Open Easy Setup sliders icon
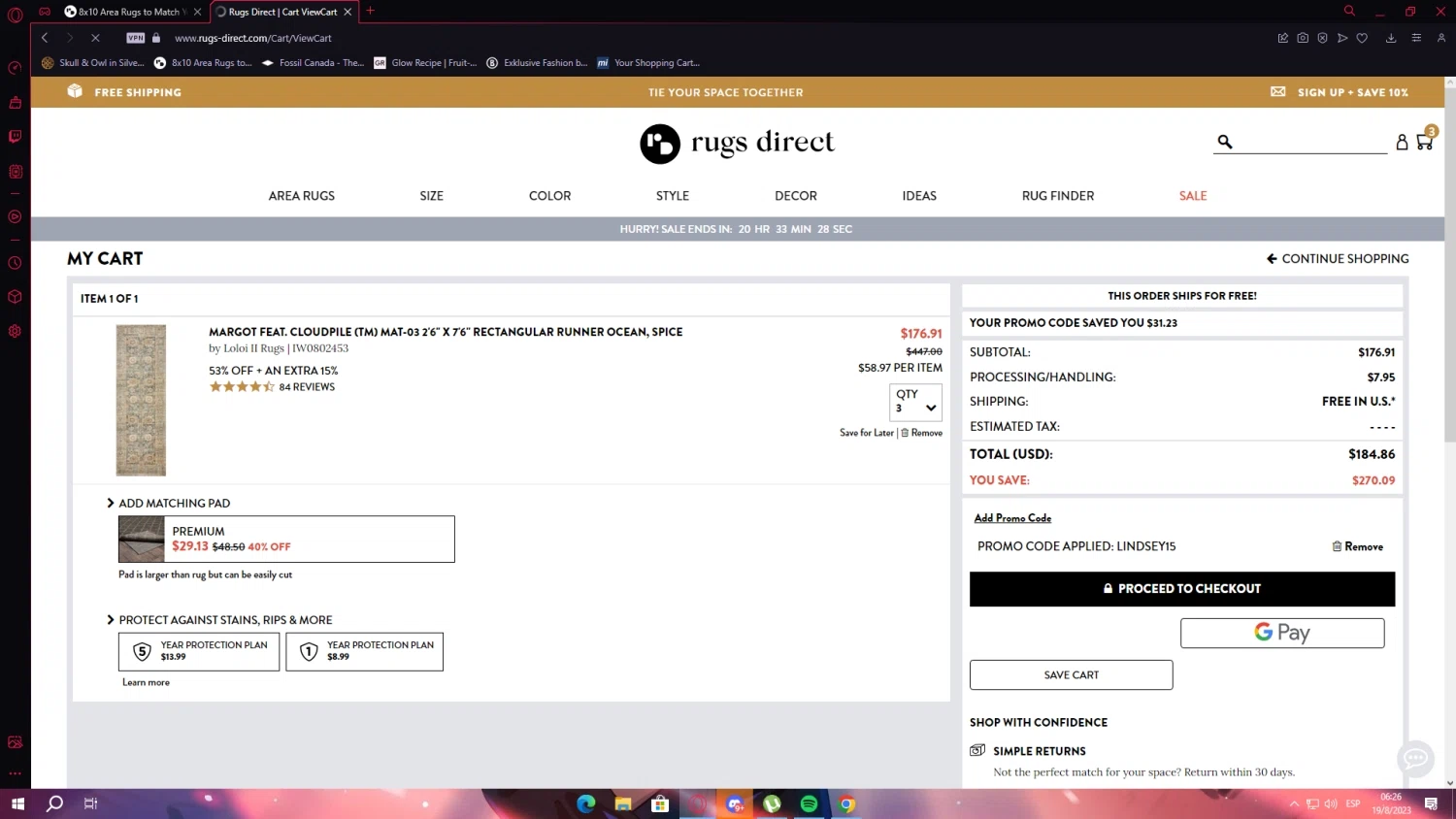This screenshot has height=819, width=1456. point(1416,38)
